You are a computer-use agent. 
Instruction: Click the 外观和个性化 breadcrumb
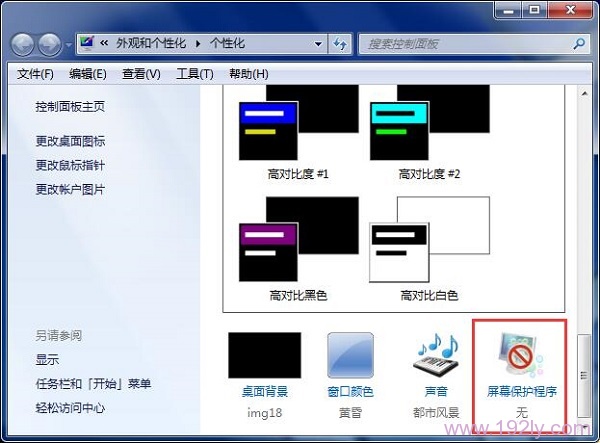pos(151,43)
